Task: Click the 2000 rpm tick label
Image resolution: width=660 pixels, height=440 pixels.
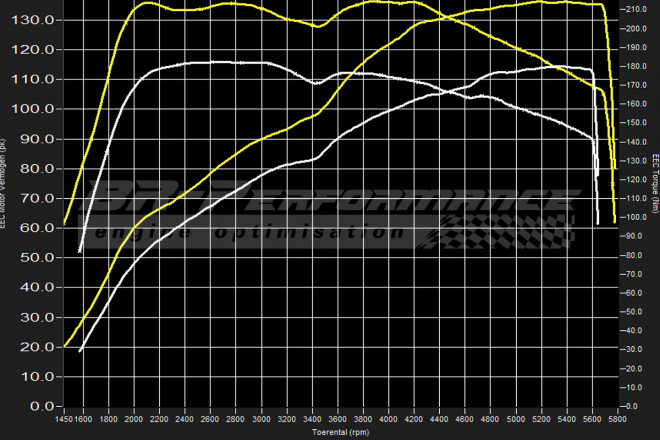Action: point(134,418)
